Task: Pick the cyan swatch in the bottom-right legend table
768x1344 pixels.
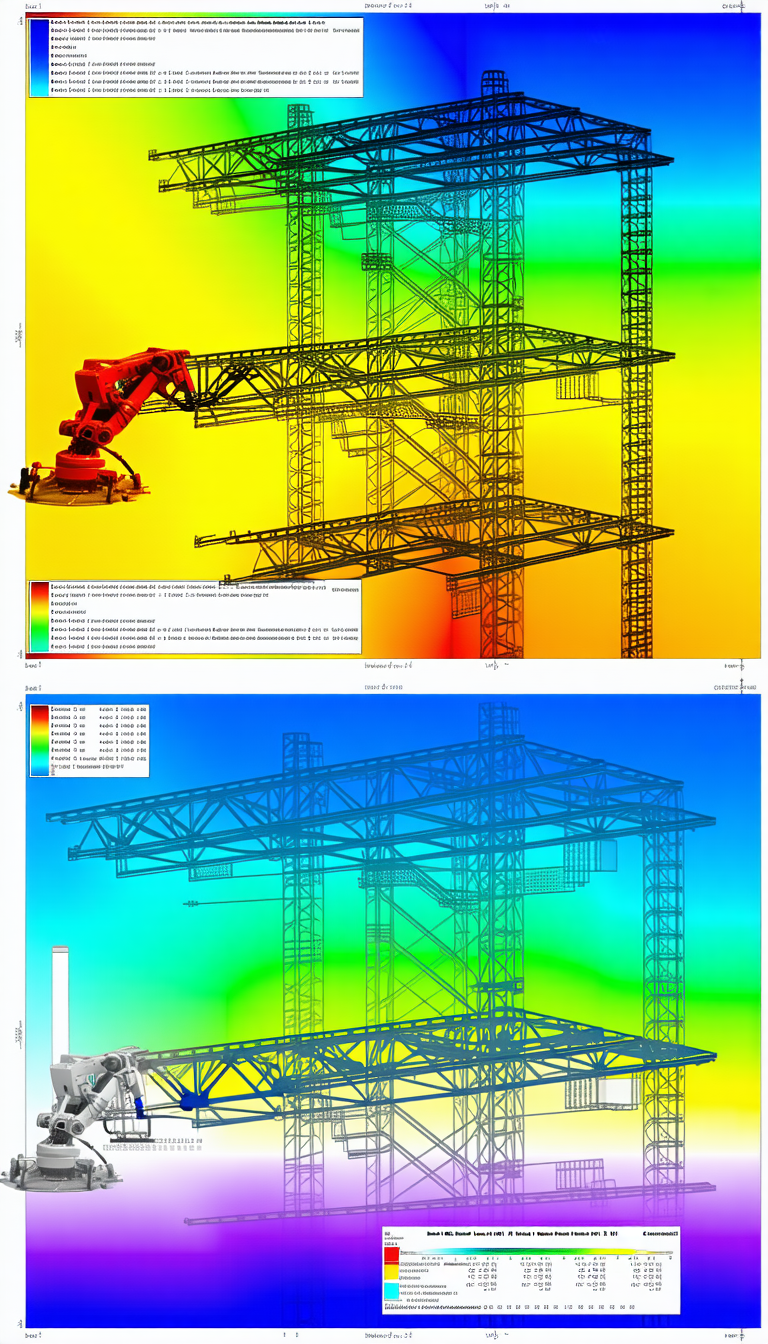Action: [x=391, y=1291]
